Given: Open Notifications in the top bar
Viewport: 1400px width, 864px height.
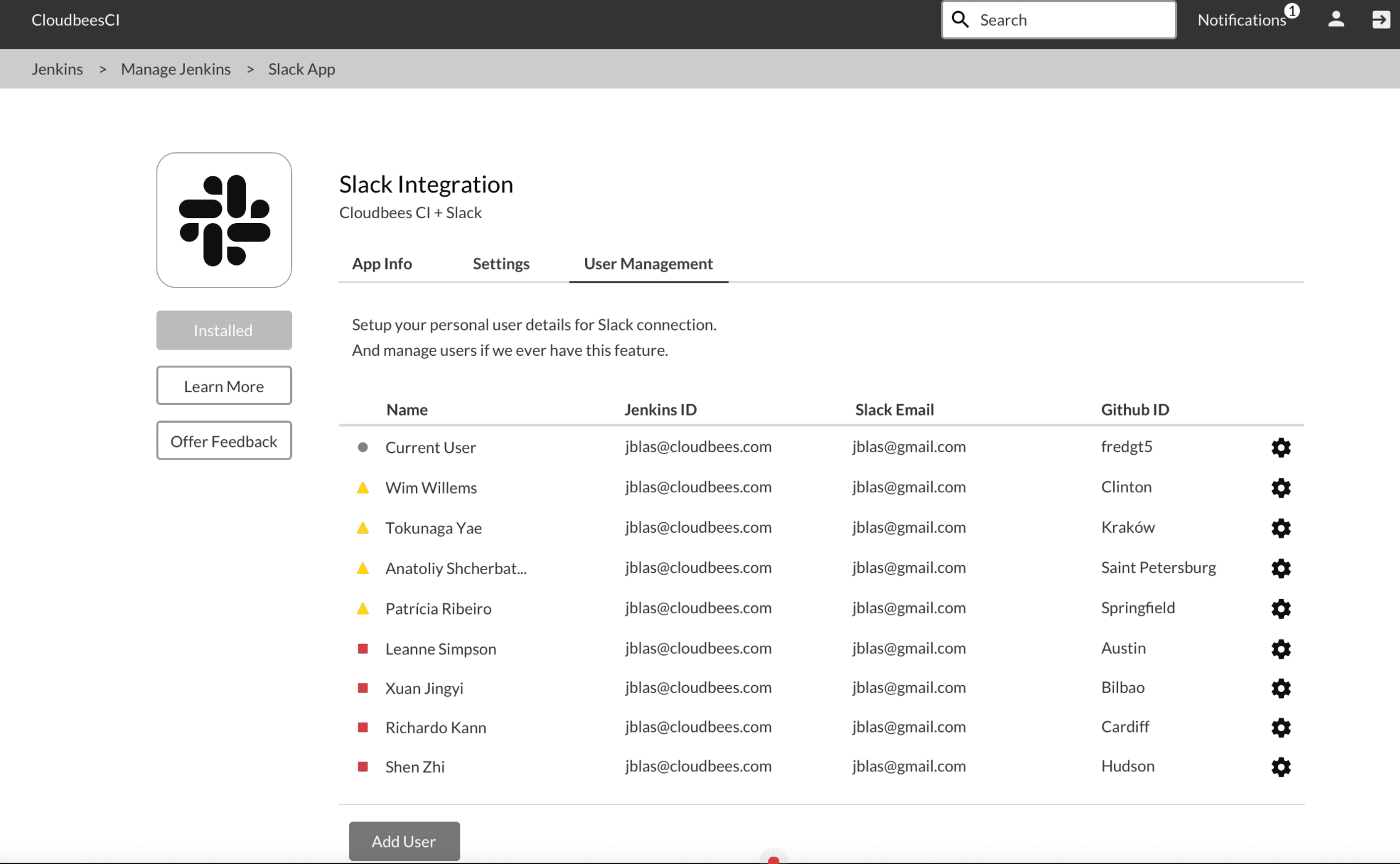Looking at the screenshot, I should pos(1241,20).
